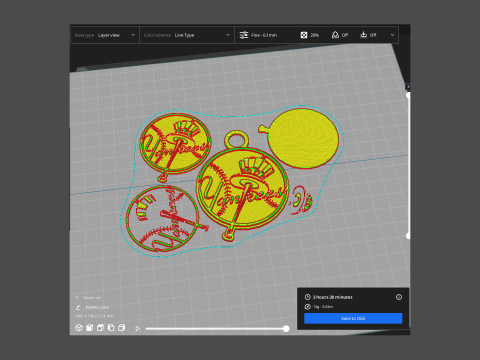Click the vertical layer slider top handle

click(x=408, y=95)
